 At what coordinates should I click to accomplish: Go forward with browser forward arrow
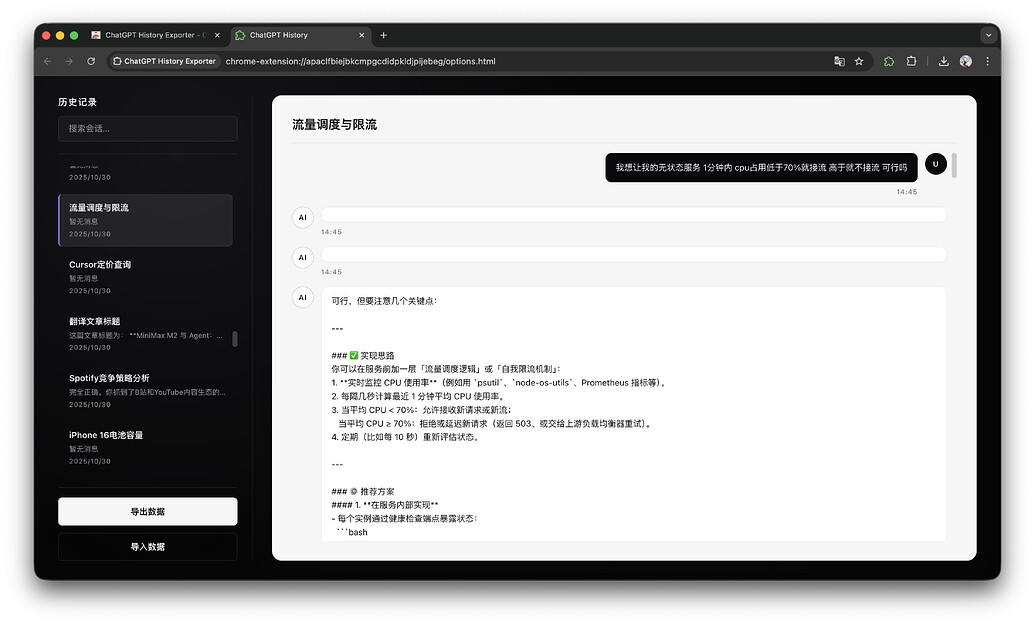[69, 61]
